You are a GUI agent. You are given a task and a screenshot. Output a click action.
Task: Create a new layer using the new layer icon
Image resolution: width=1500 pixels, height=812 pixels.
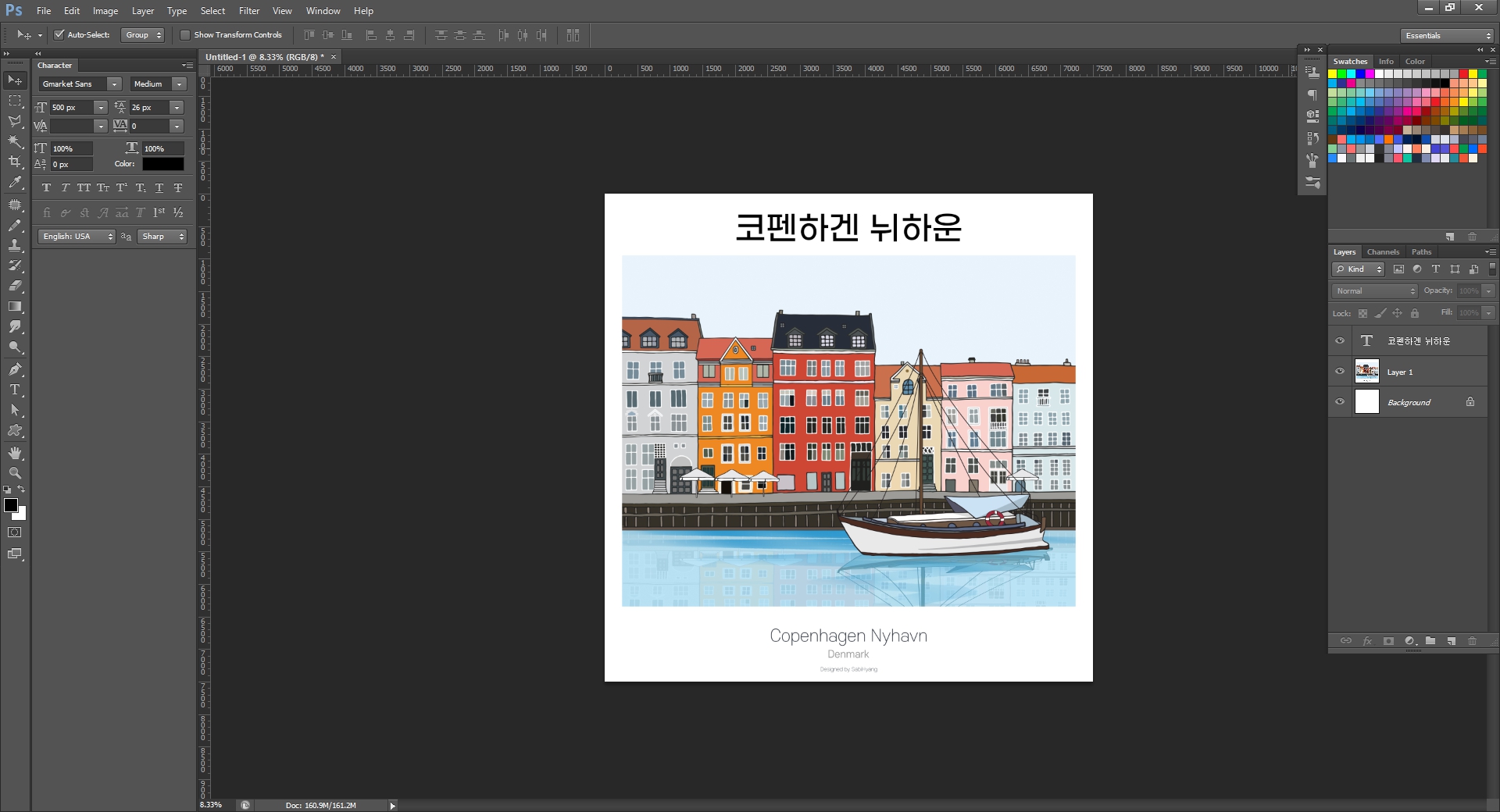[x=1452, y=641]
